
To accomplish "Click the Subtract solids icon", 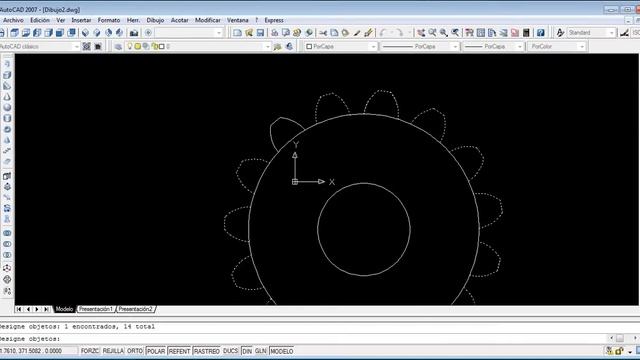I will [7, 244].
